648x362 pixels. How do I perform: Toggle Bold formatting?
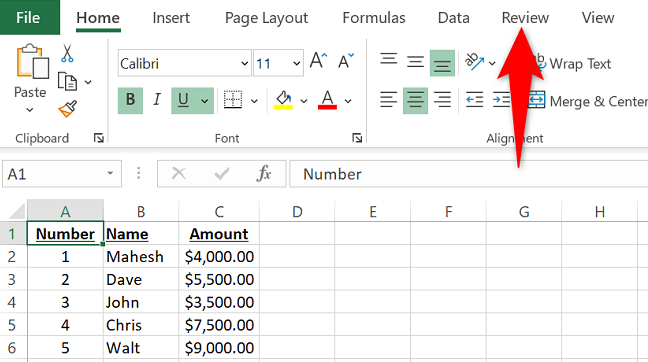tap(130, 100)
